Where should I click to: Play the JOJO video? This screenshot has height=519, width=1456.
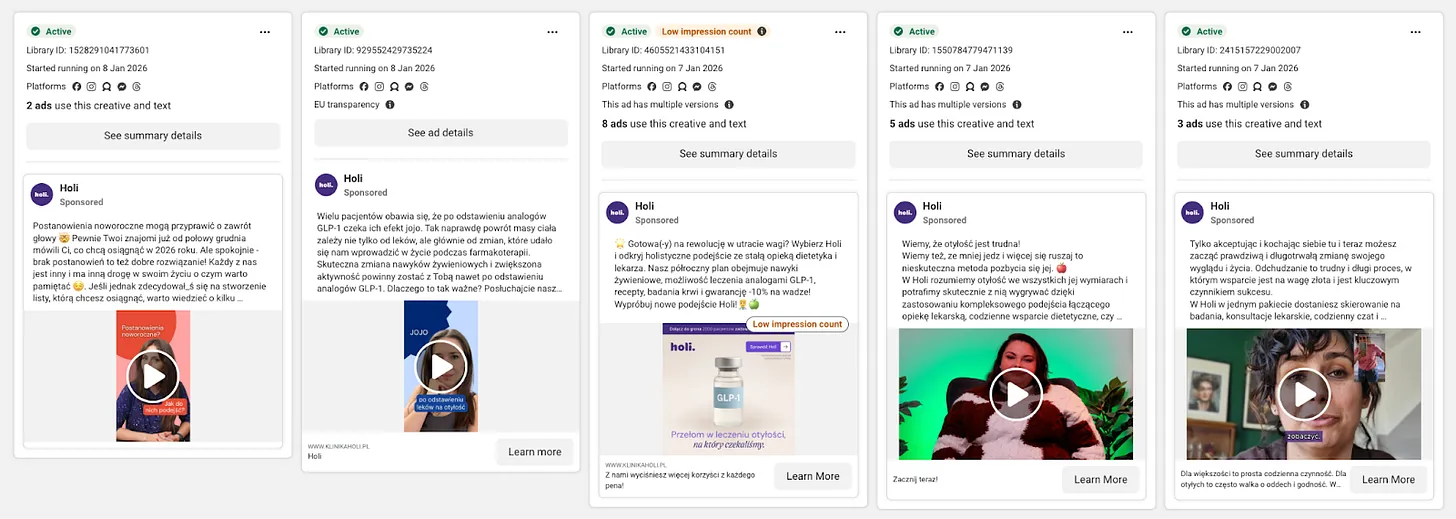point(441,366)
